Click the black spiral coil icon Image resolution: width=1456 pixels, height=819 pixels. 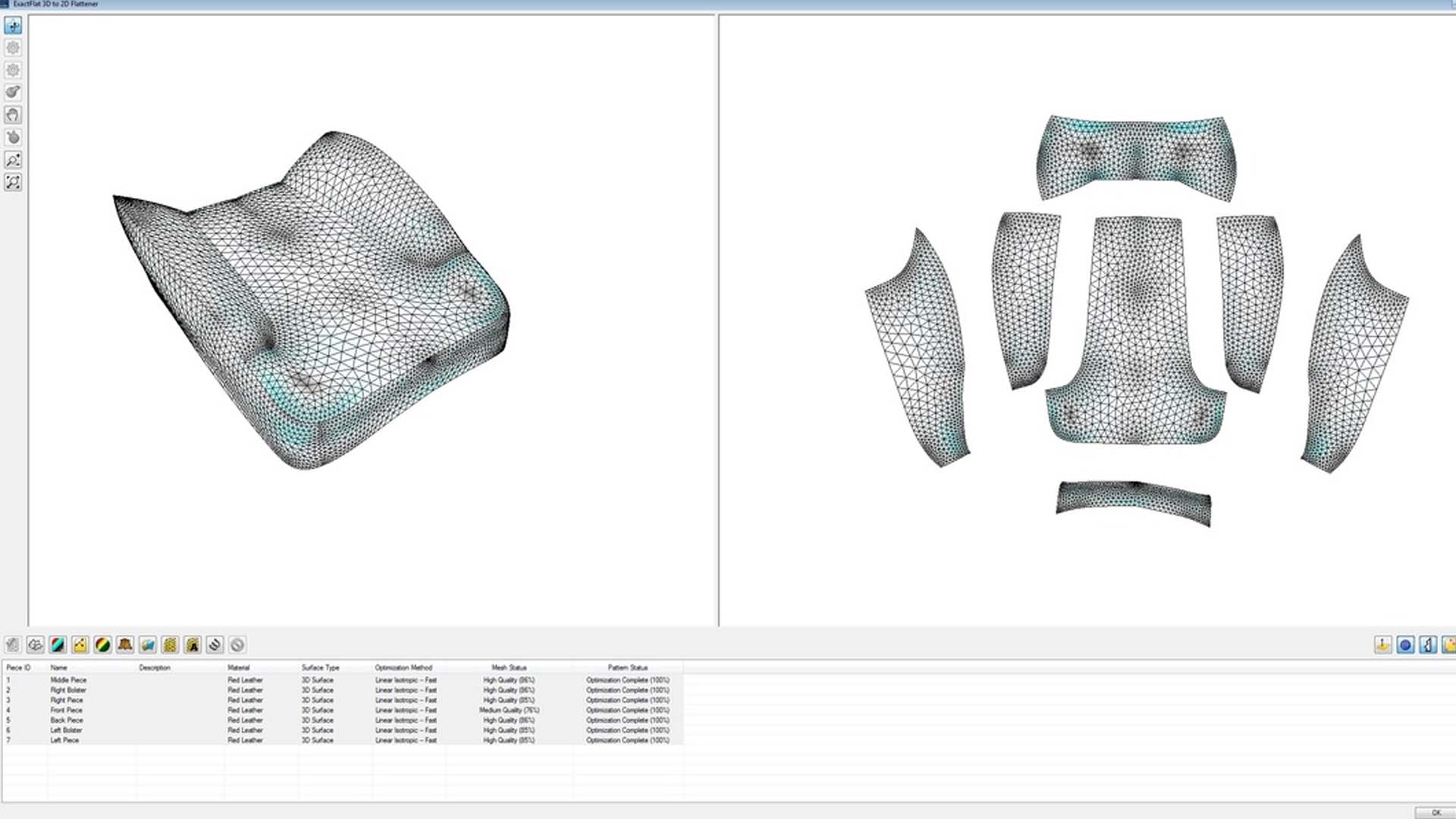[215, 645]
